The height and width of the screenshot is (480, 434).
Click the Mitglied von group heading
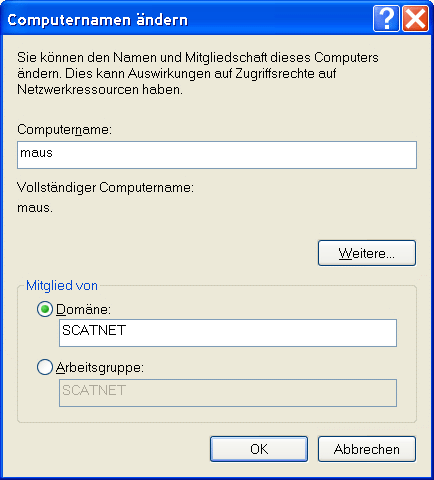62,286
